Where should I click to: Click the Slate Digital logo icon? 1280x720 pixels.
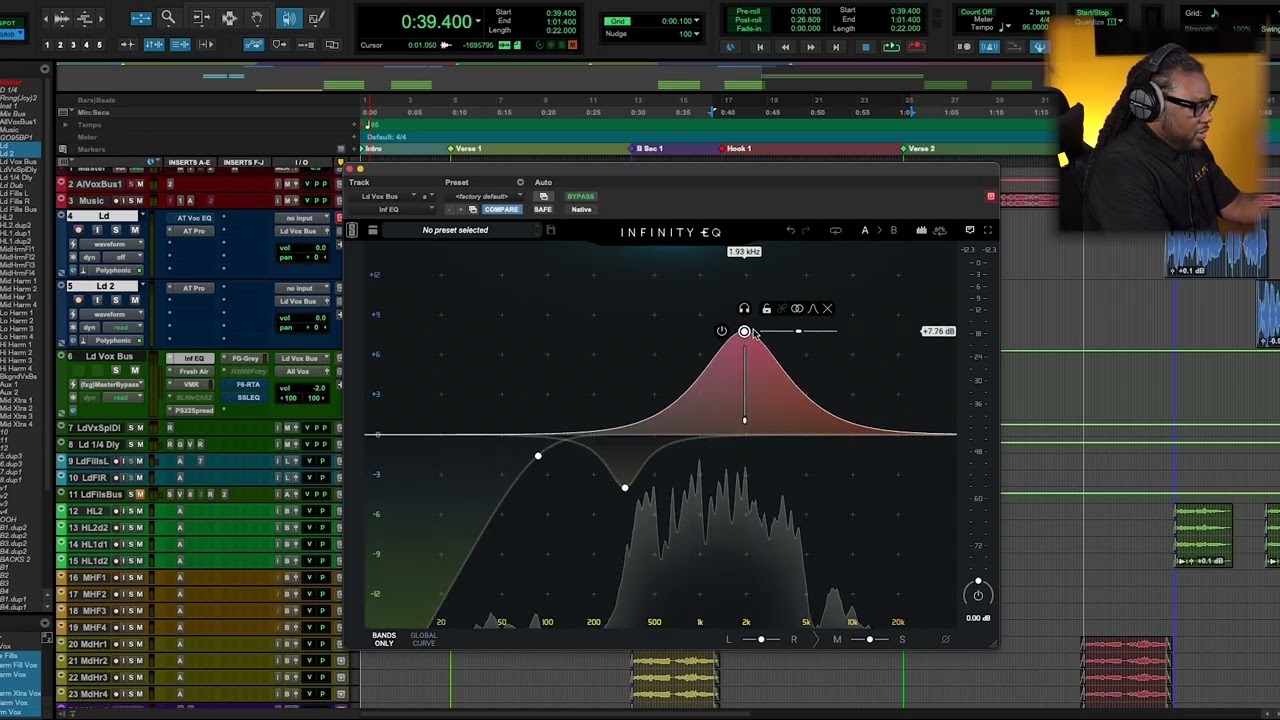click(352, 231)
